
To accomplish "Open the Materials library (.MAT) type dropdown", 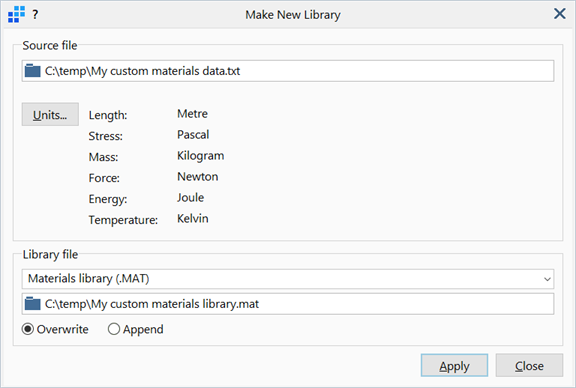I will 288,279.
